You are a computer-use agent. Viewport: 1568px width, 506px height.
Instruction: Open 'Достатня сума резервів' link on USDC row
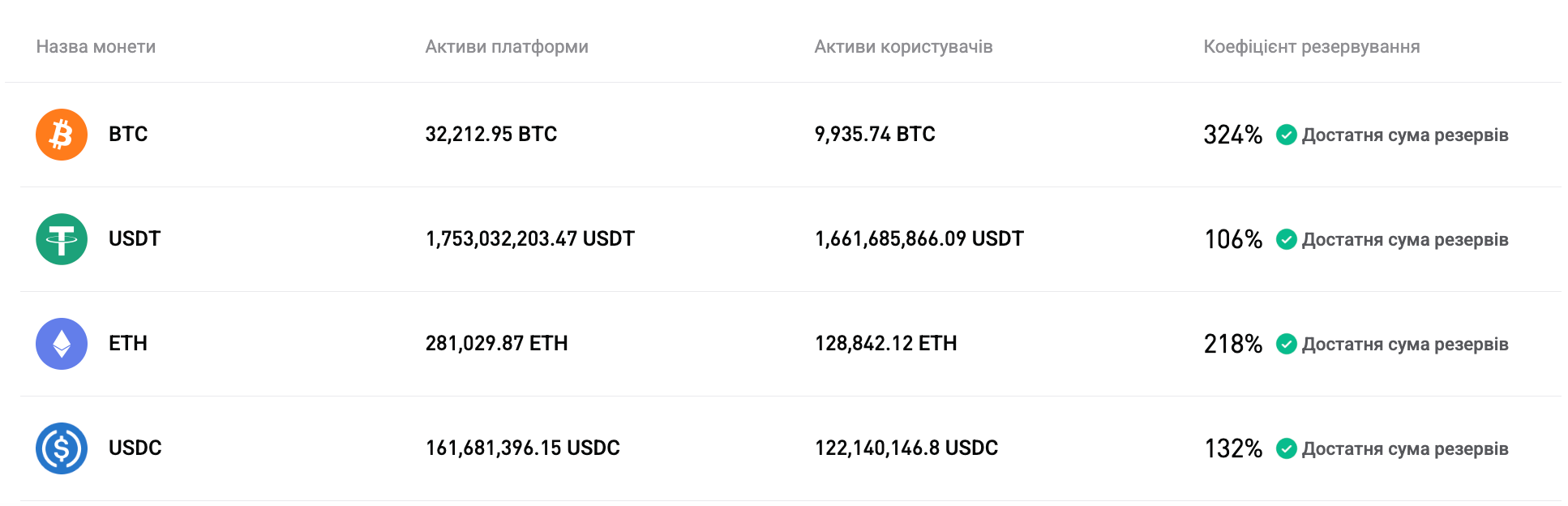point(1406,448)
